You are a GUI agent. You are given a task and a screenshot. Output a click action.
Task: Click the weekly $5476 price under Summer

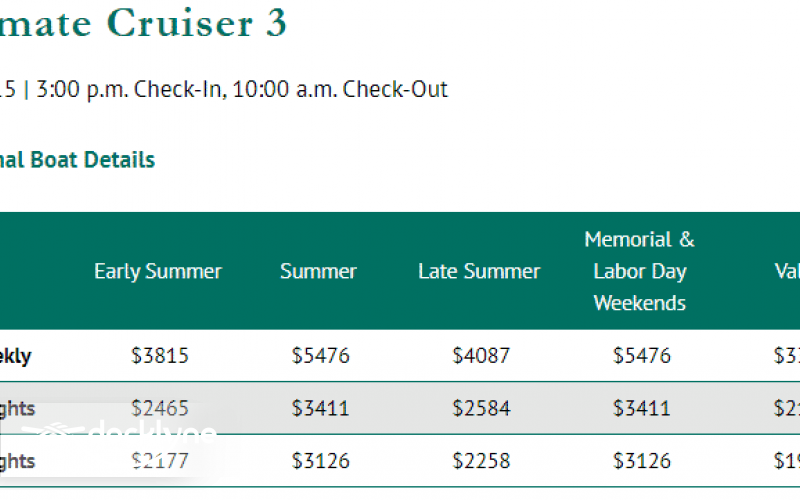[321, 356]
